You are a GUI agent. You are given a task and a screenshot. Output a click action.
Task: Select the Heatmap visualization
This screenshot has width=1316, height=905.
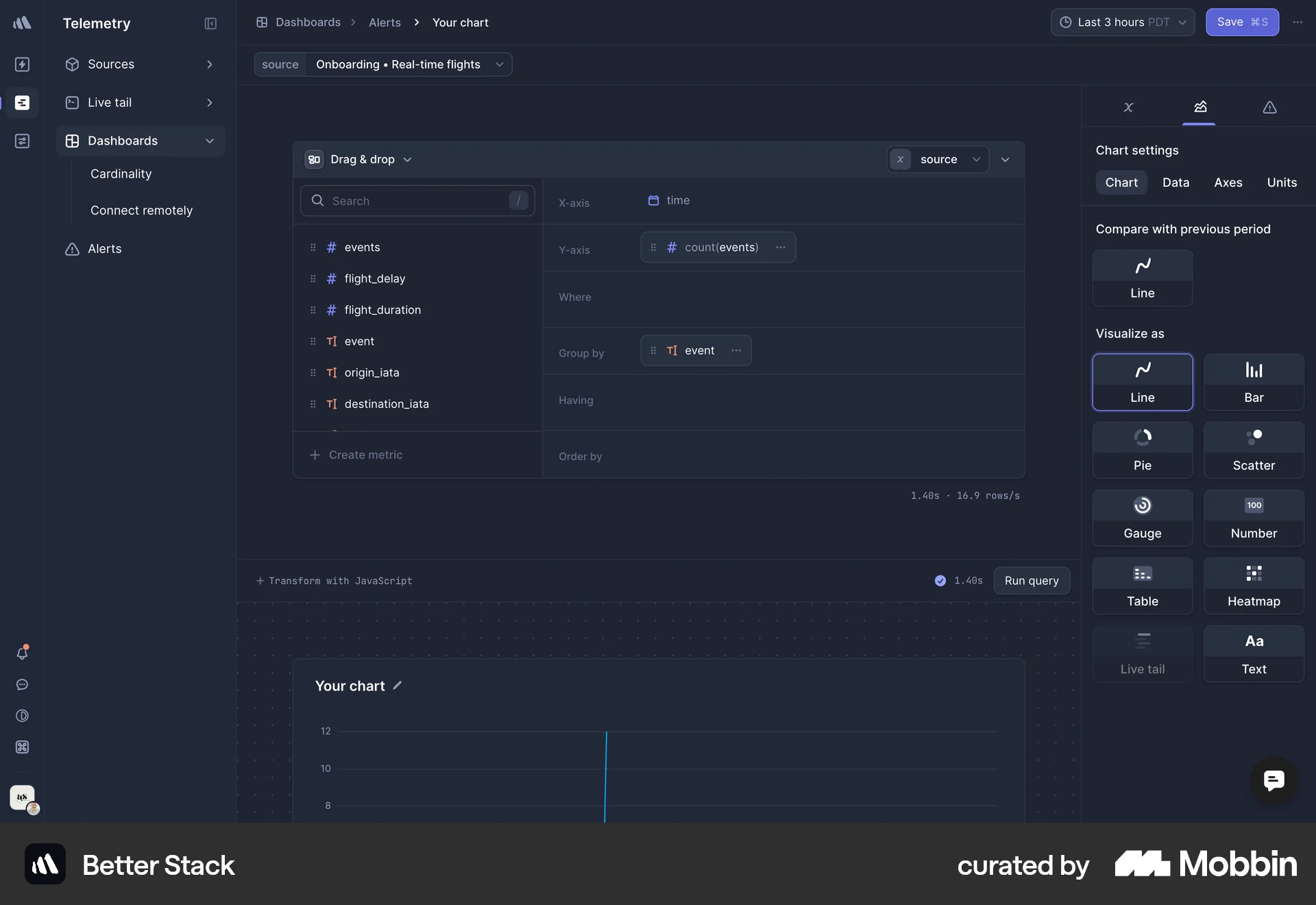pos(1253,585)
